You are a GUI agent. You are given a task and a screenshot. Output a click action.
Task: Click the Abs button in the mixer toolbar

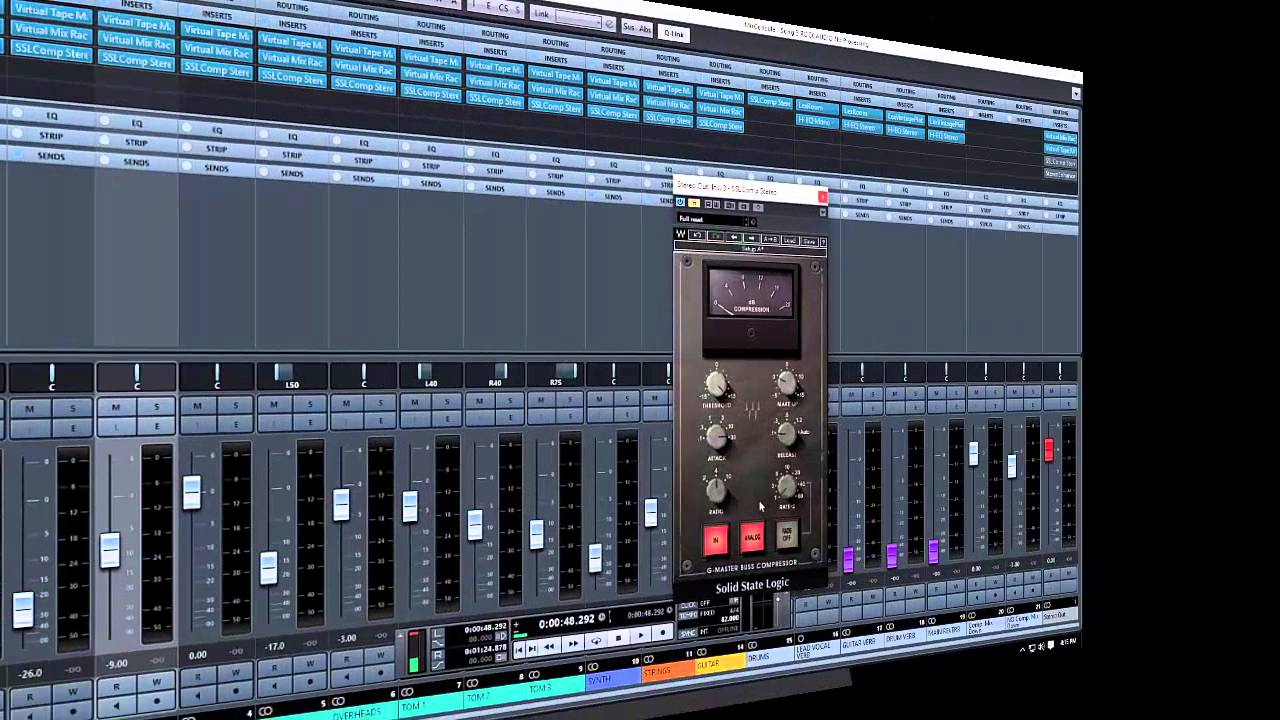(644, 29)
